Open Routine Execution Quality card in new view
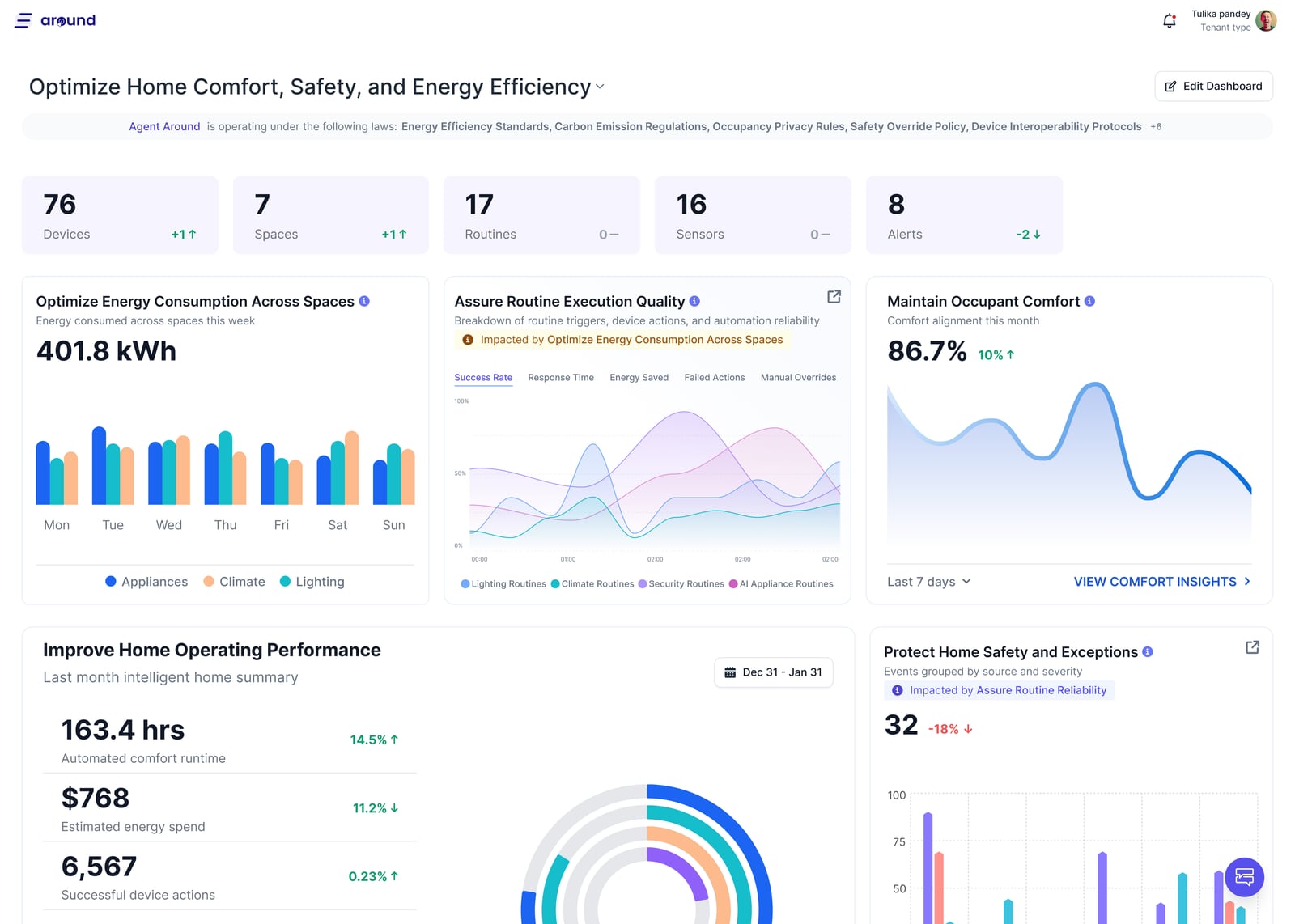This screenshot has width=1295, height=924. pyautogui.click(x=834, y=297)
